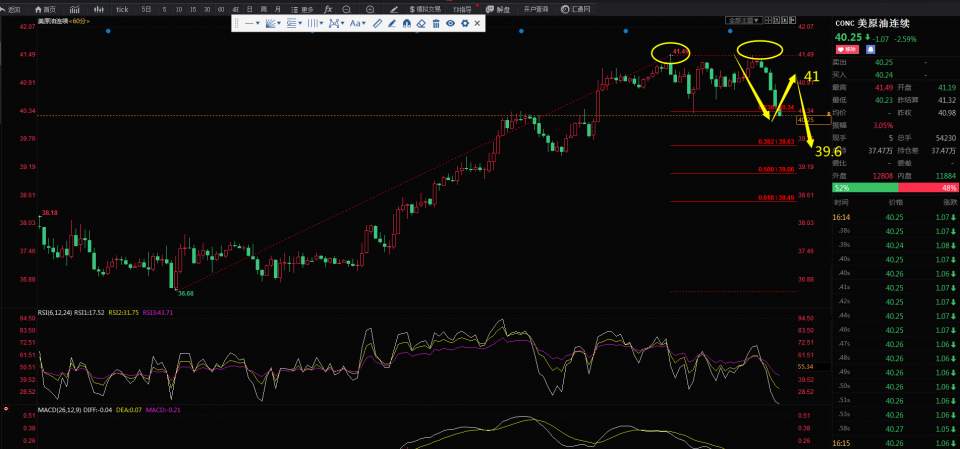Click the last small layout icon beside dropdown
This screenshot has width=960, height=449.
(792, 20)
